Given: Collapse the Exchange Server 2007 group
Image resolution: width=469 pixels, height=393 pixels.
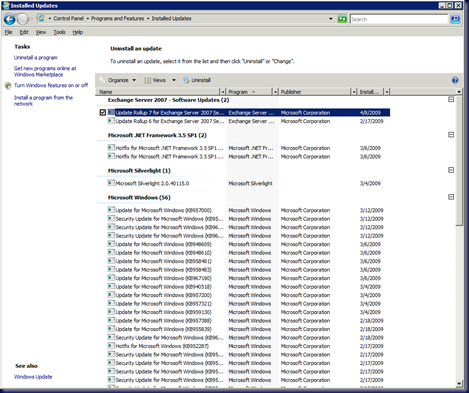Looking at the screenshot, I should tap(451, 99).
